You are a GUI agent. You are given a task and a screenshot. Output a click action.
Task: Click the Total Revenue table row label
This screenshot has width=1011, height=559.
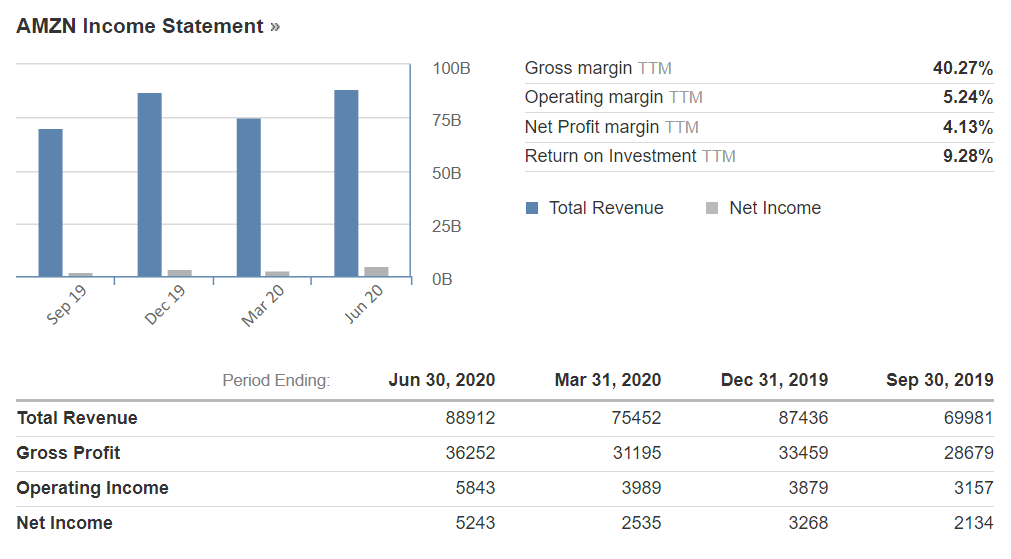point(77,418)
